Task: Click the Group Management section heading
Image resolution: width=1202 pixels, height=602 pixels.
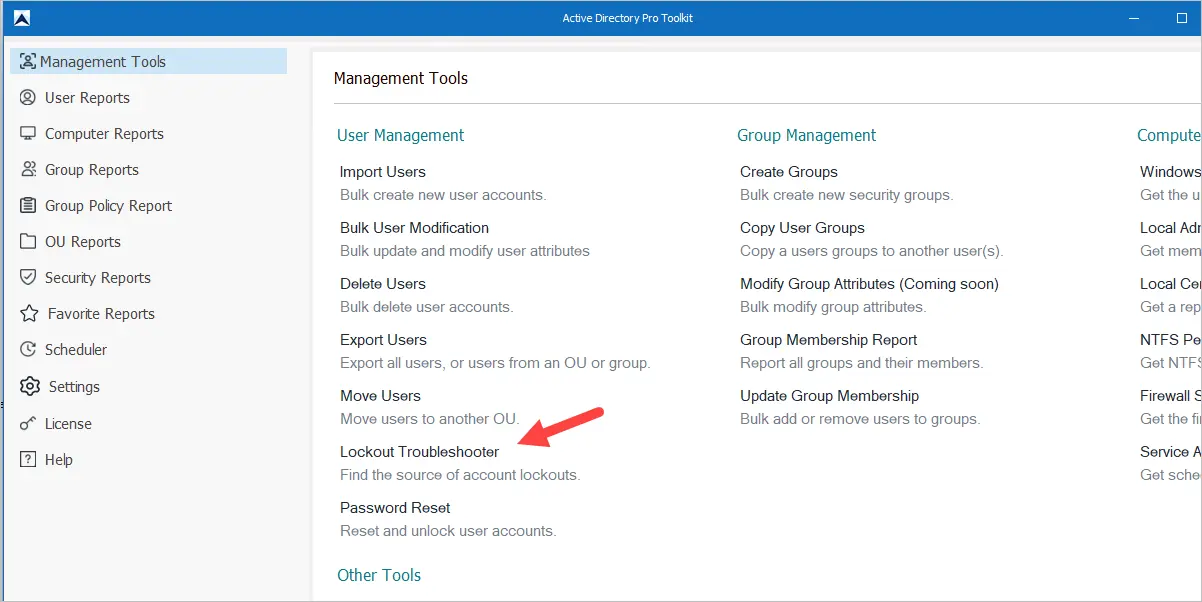Action: pyautogui.click(x=806, y=135)
